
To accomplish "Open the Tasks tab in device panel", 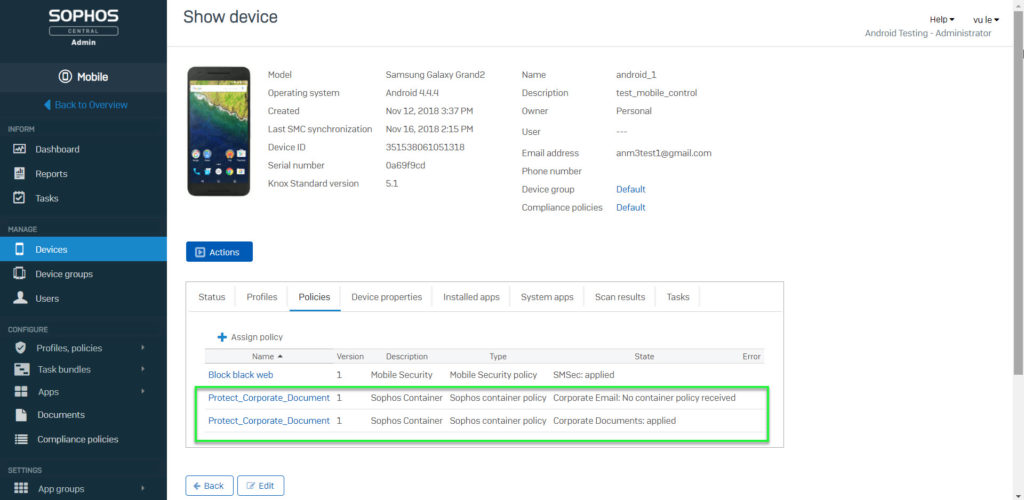I will click(678, 297).
